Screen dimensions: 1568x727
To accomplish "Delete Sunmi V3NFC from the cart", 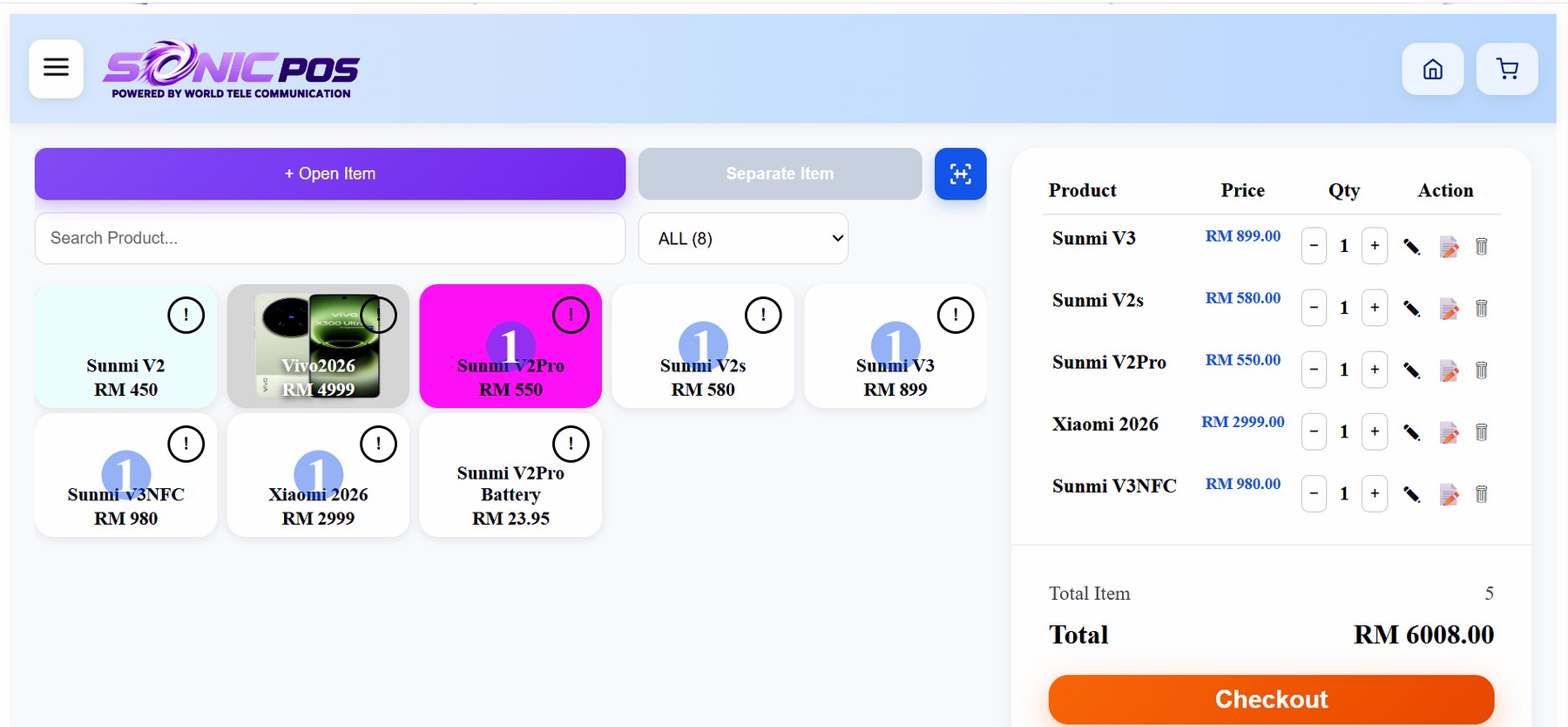I will (x=1481, y=494).
